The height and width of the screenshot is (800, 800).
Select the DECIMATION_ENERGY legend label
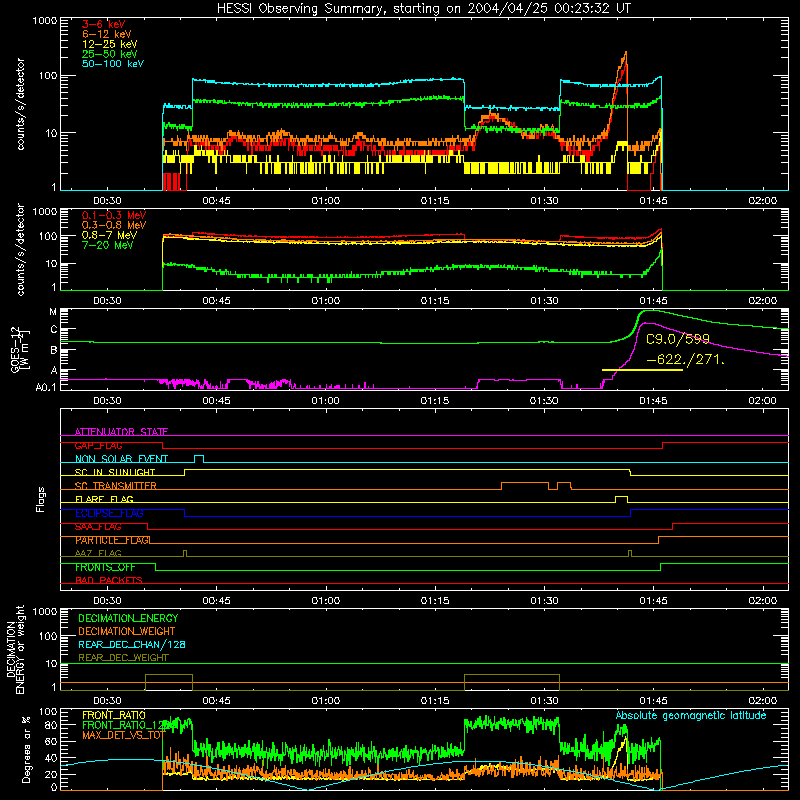point(128,618)
